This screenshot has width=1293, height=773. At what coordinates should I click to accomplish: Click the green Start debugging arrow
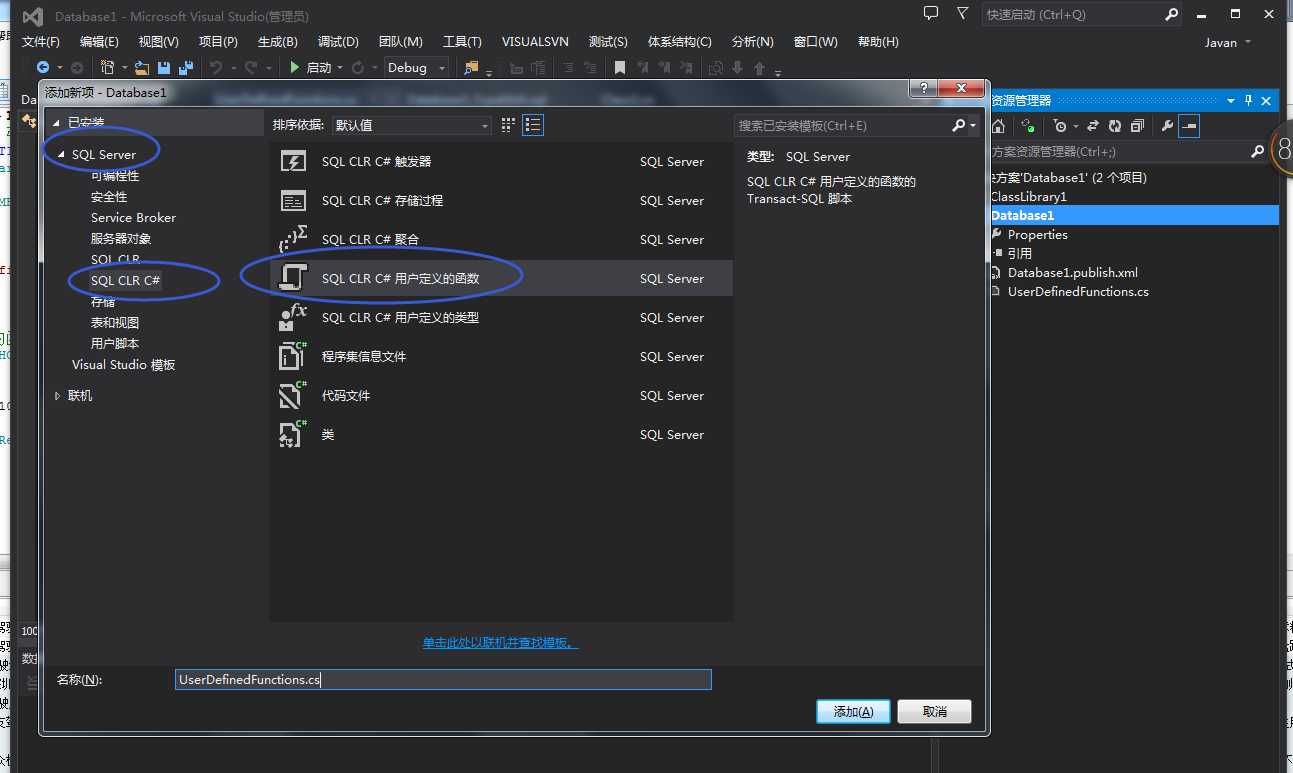click(x=295, y=68)
